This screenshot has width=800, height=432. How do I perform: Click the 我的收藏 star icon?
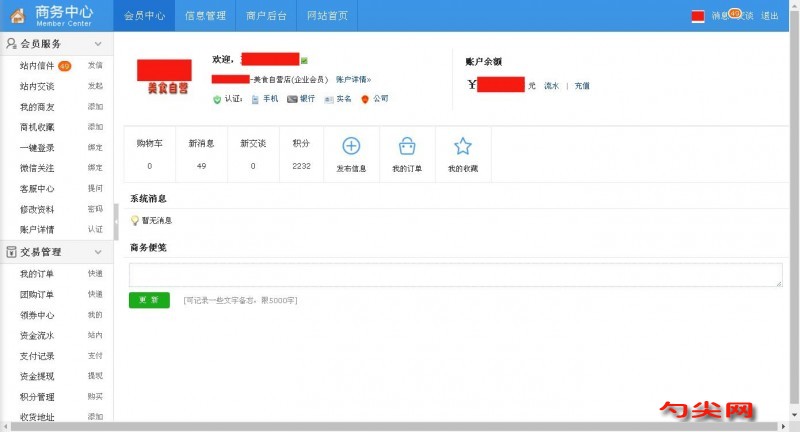pos(462,147)
